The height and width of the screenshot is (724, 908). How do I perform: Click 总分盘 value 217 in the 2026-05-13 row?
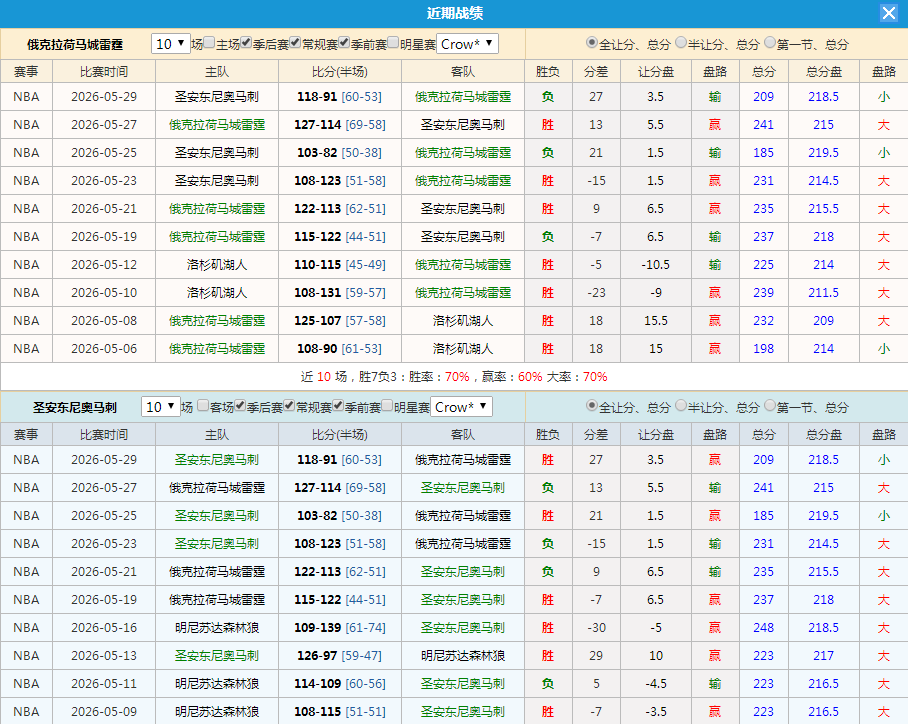[823, 656]
